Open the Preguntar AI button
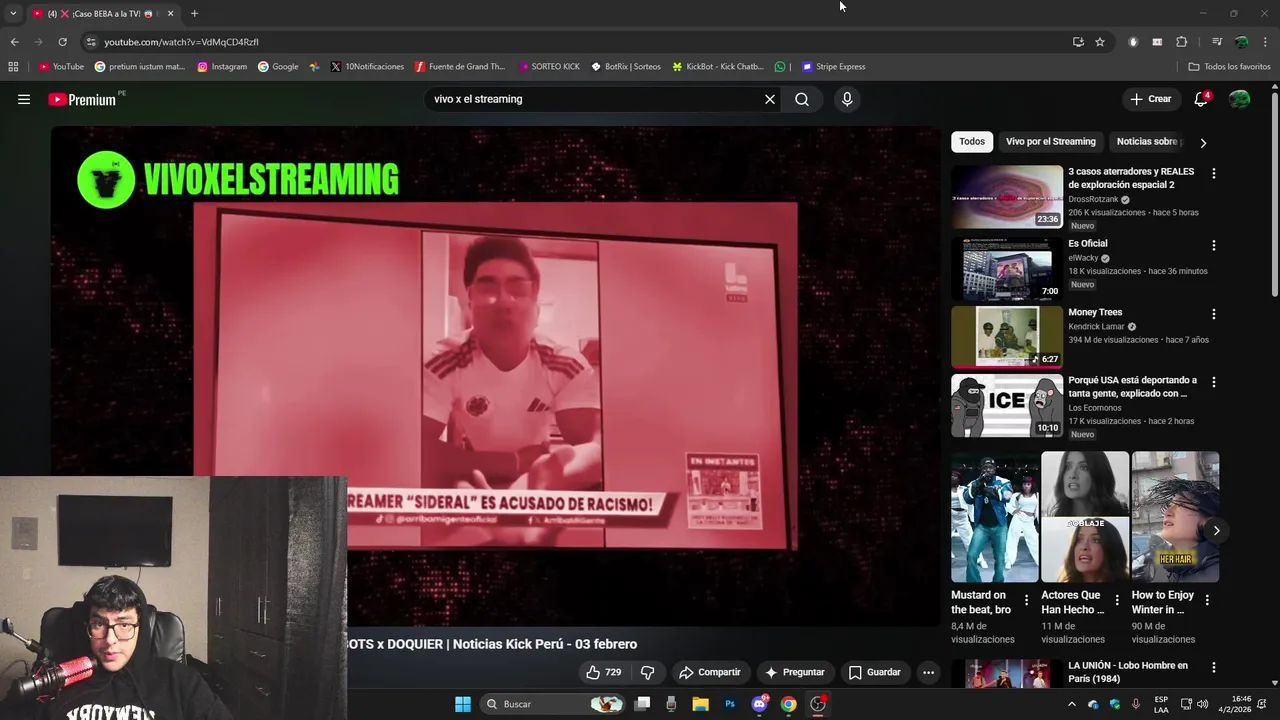This screenshot has height=720, width=1280. 795,672
